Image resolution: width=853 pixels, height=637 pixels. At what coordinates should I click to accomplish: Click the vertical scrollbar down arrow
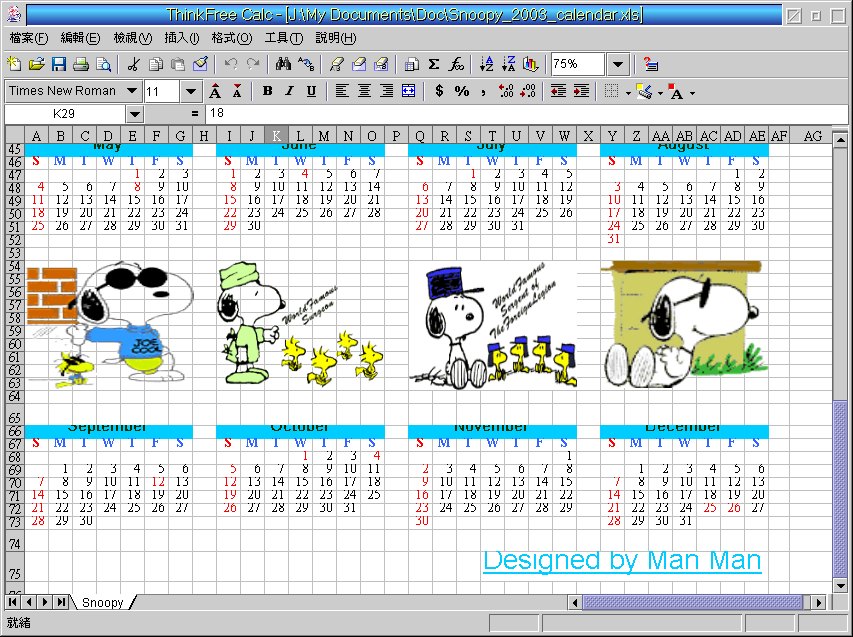840,586
